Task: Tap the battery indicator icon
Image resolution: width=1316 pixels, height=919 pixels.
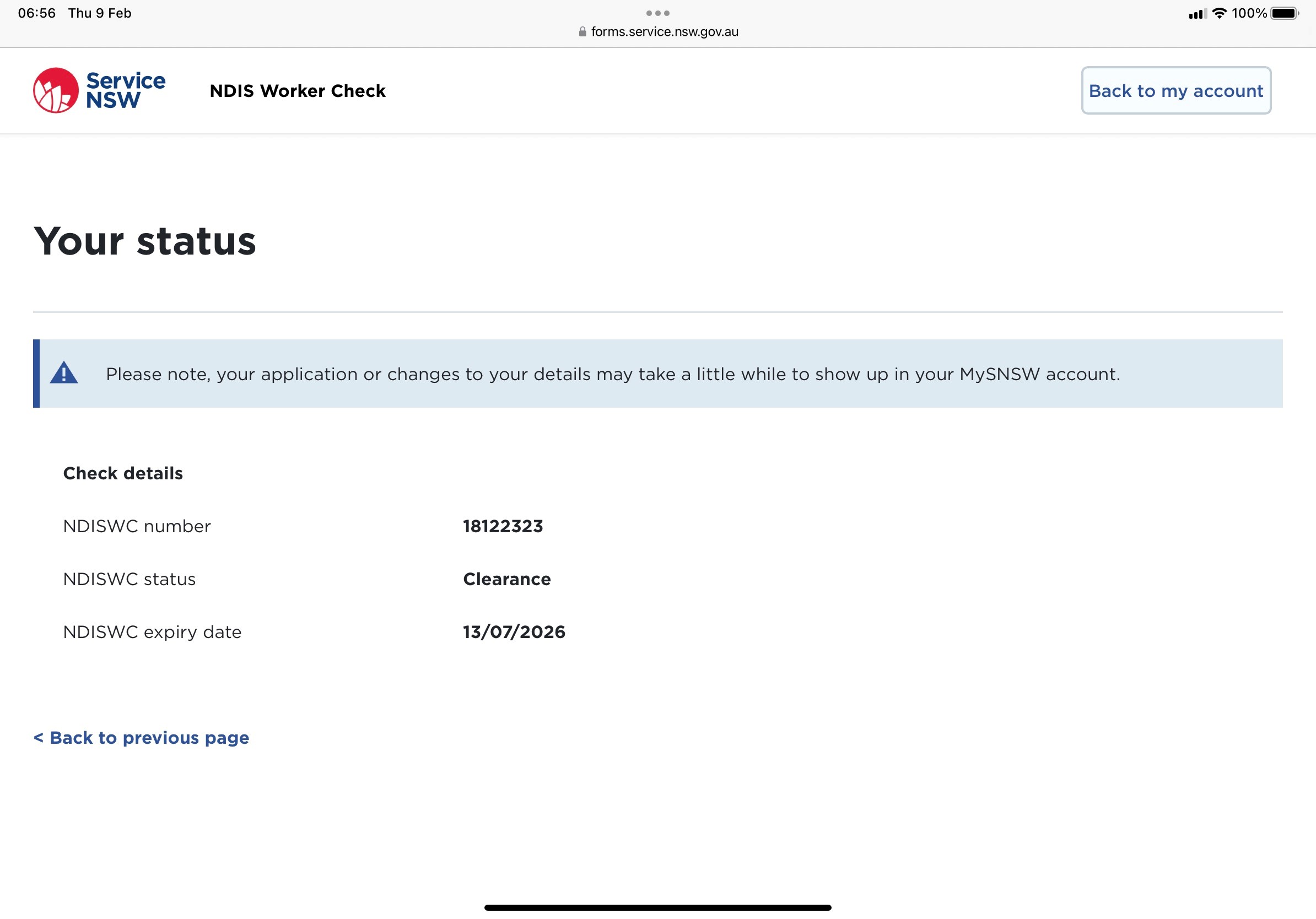Action: [1285, 13]
